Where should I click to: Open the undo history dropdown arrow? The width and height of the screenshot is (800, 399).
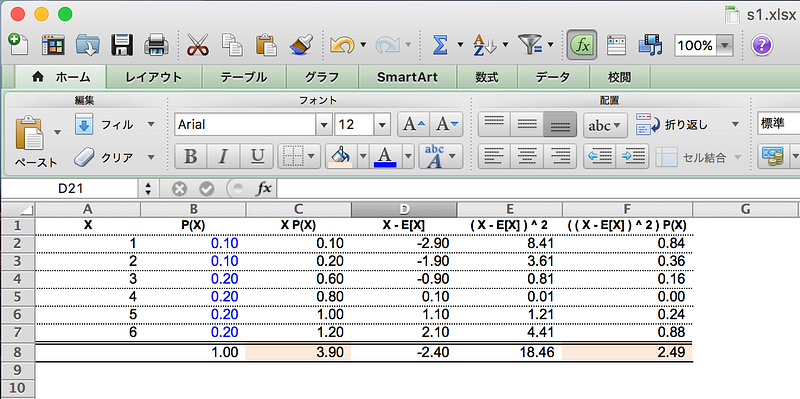[x=363, y=45]
